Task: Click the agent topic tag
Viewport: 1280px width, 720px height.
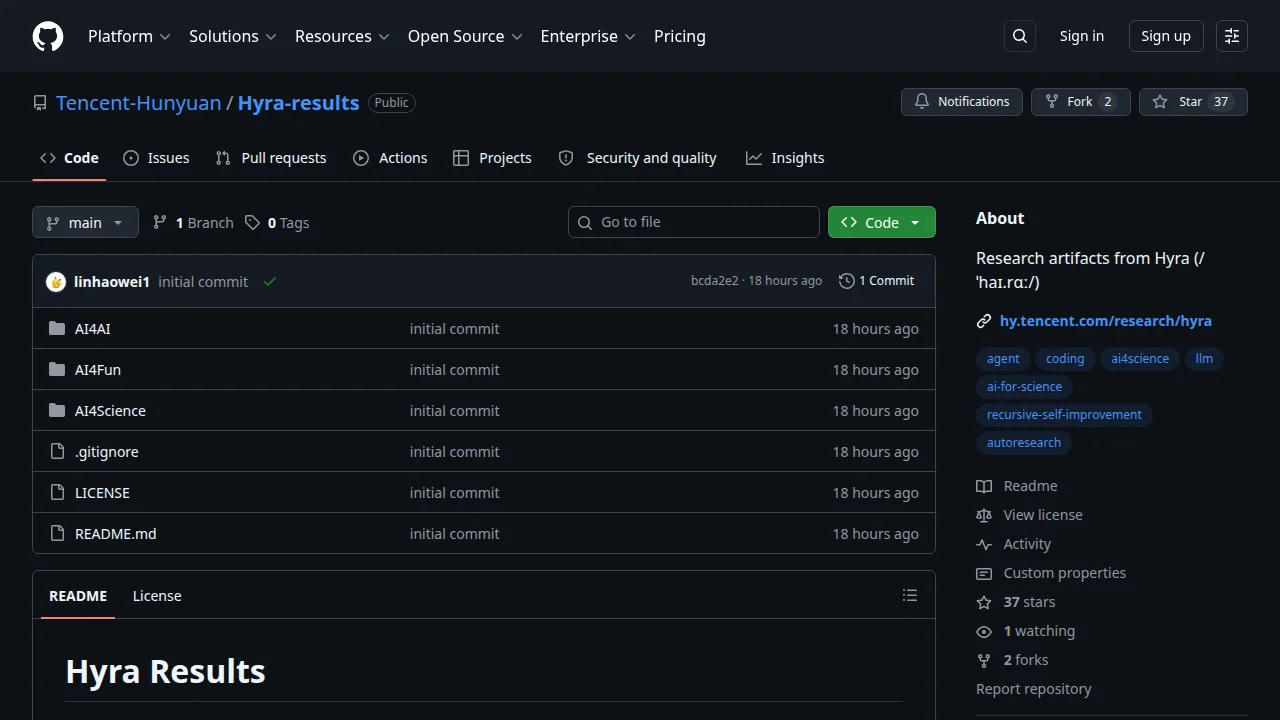Action: pos(1003,359)
